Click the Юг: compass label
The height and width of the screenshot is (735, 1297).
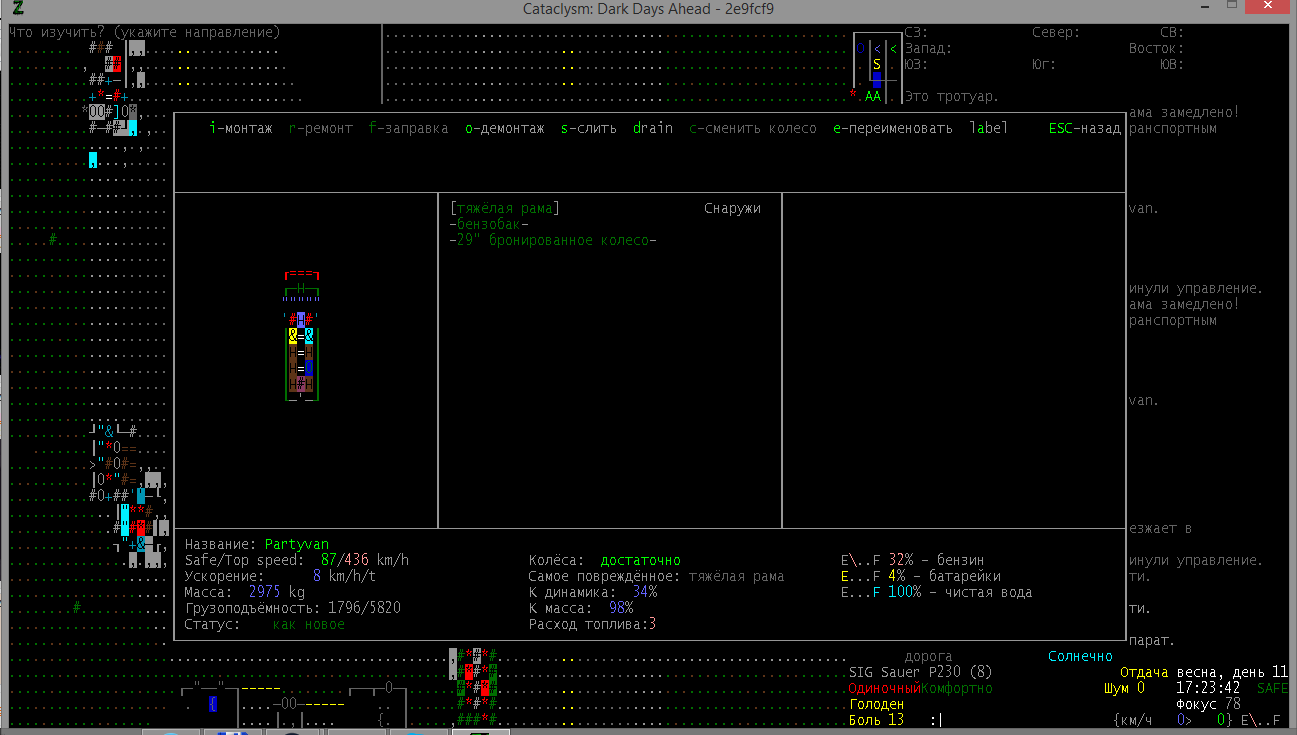1045,64
